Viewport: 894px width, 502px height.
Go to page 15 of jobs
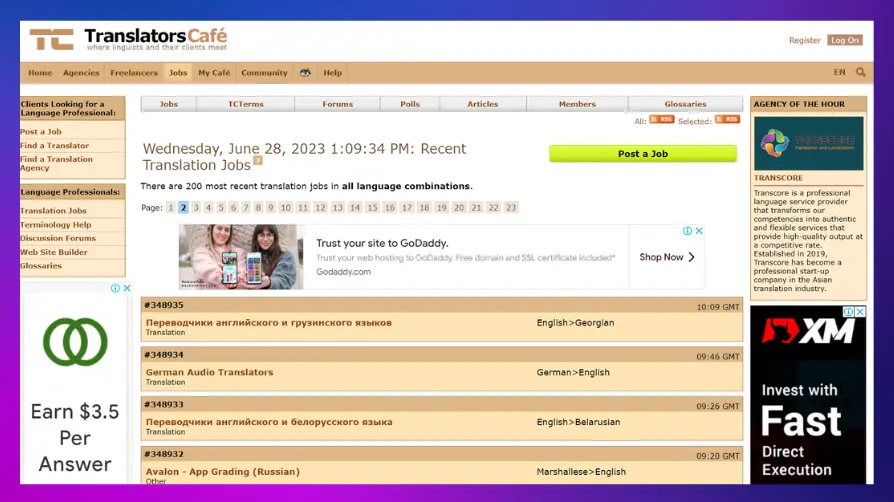372,208
